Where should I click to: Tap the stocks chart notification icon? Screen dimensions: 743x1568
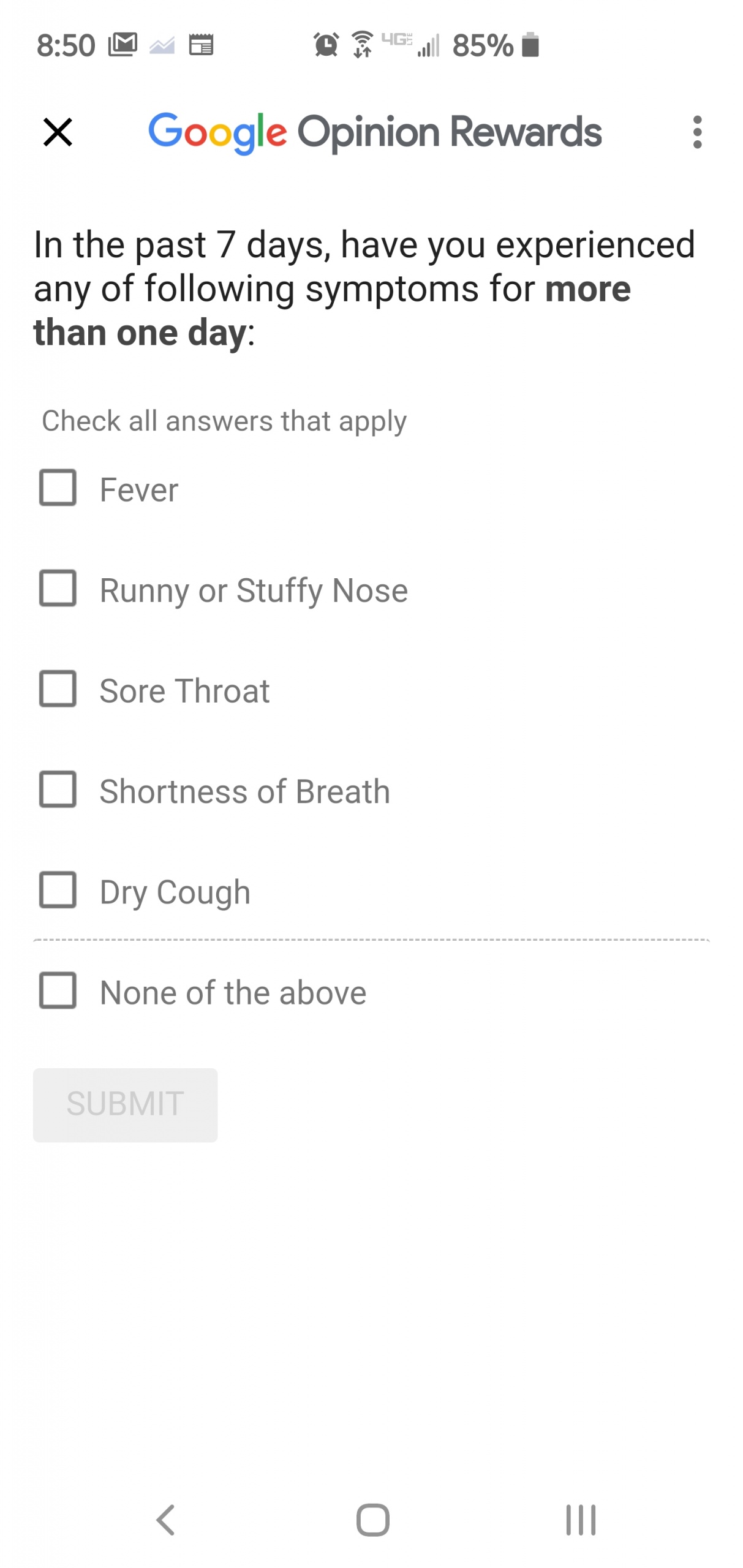pos(162,45)
